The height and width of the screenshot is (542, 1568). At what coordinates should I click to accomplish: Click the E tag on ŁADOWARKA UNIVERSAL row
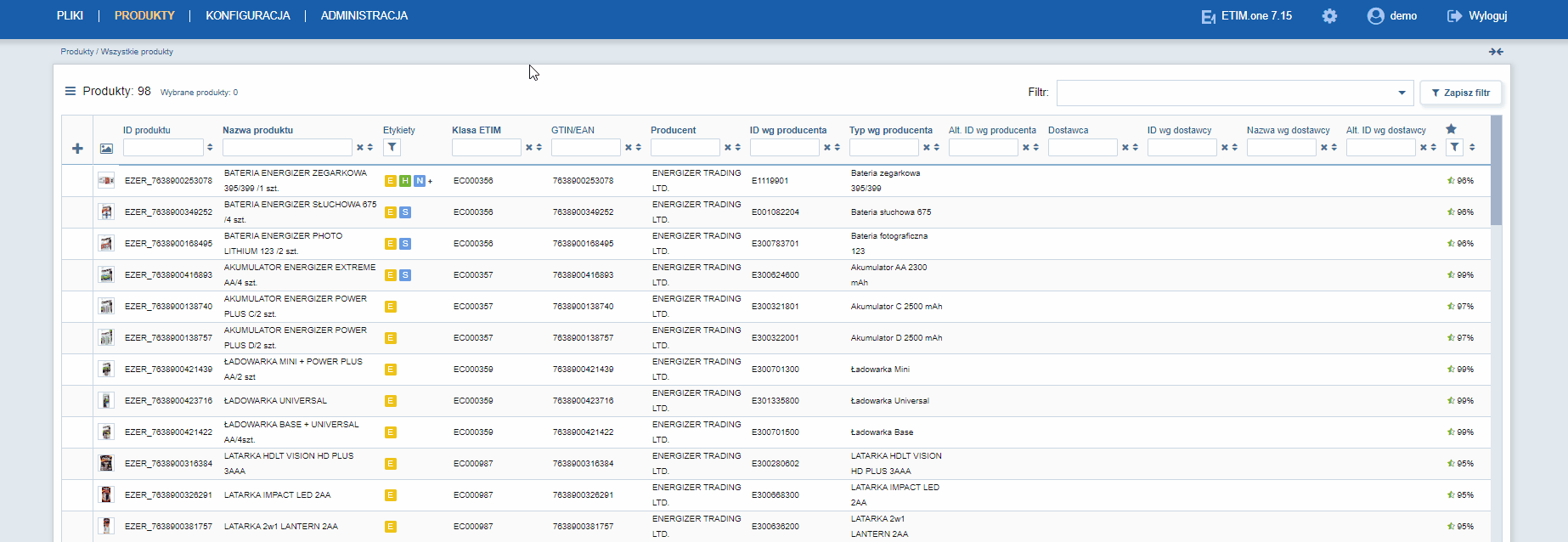pos(391,401)
